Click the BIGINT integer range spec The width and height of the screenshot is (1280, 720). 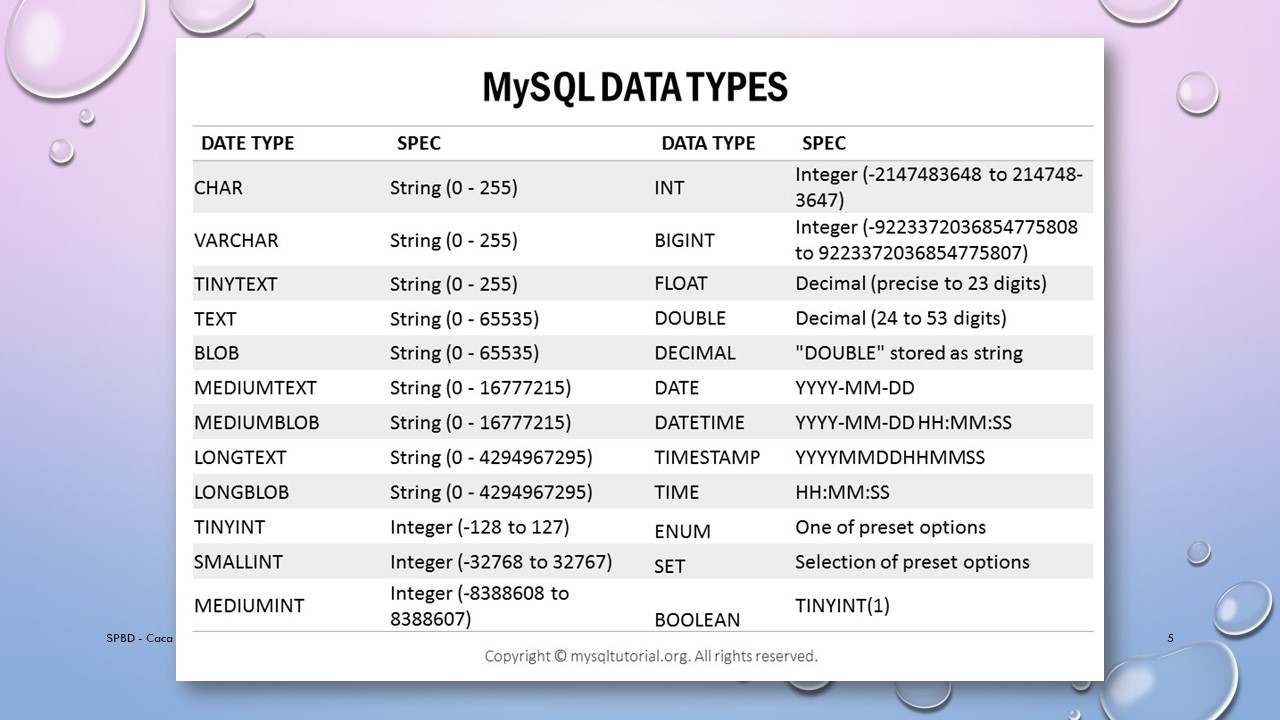pyautogui.click(x=937, y=241)
